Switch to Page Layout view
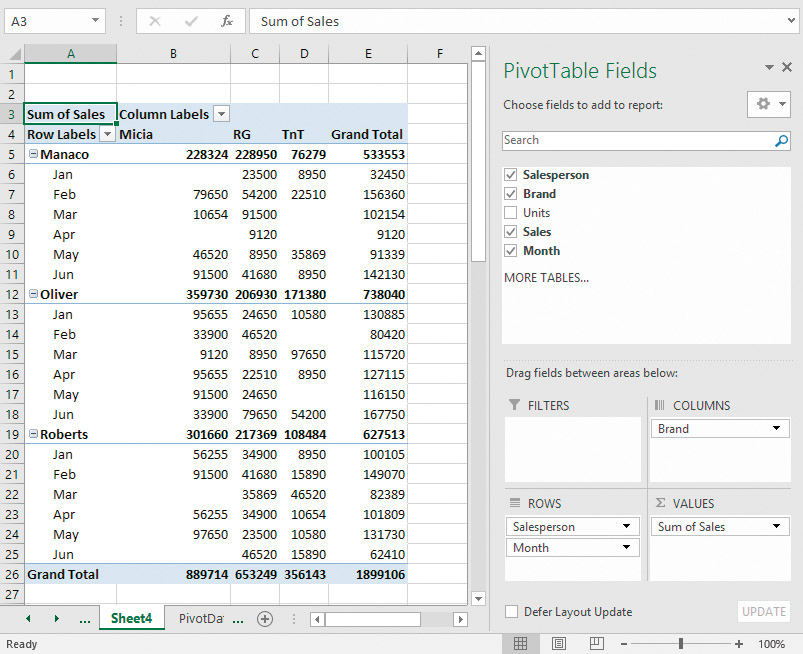Image resolution: width=803 pixels, height=654 pixels. tap(559, 644)
